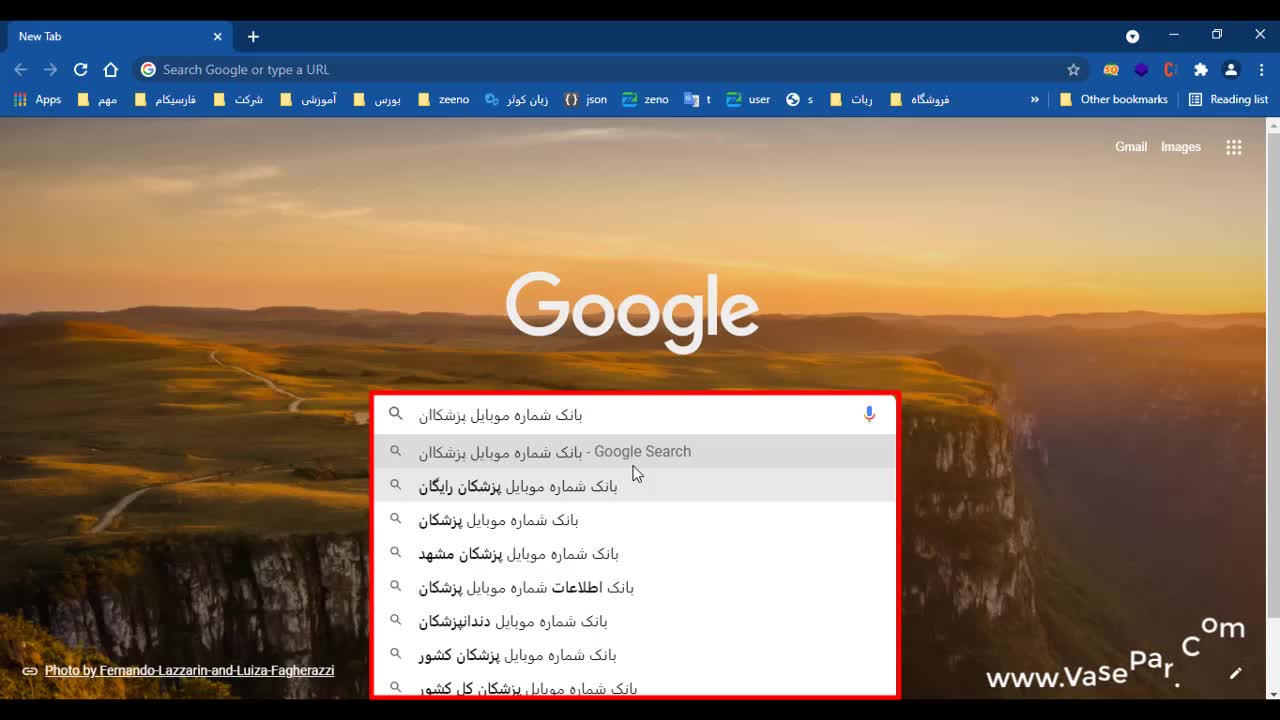Open the Google apps grid
Image resolution: width=1280 pixels, height=720 pixels.
[1234, 147]
